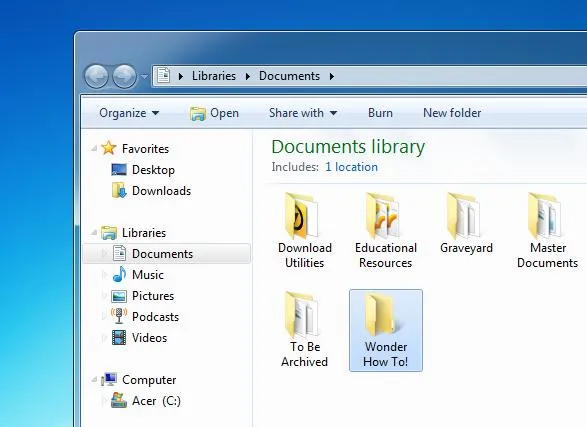Collapse the Libraries group triangle
This screenshot has width=587, height=427.
94,233
